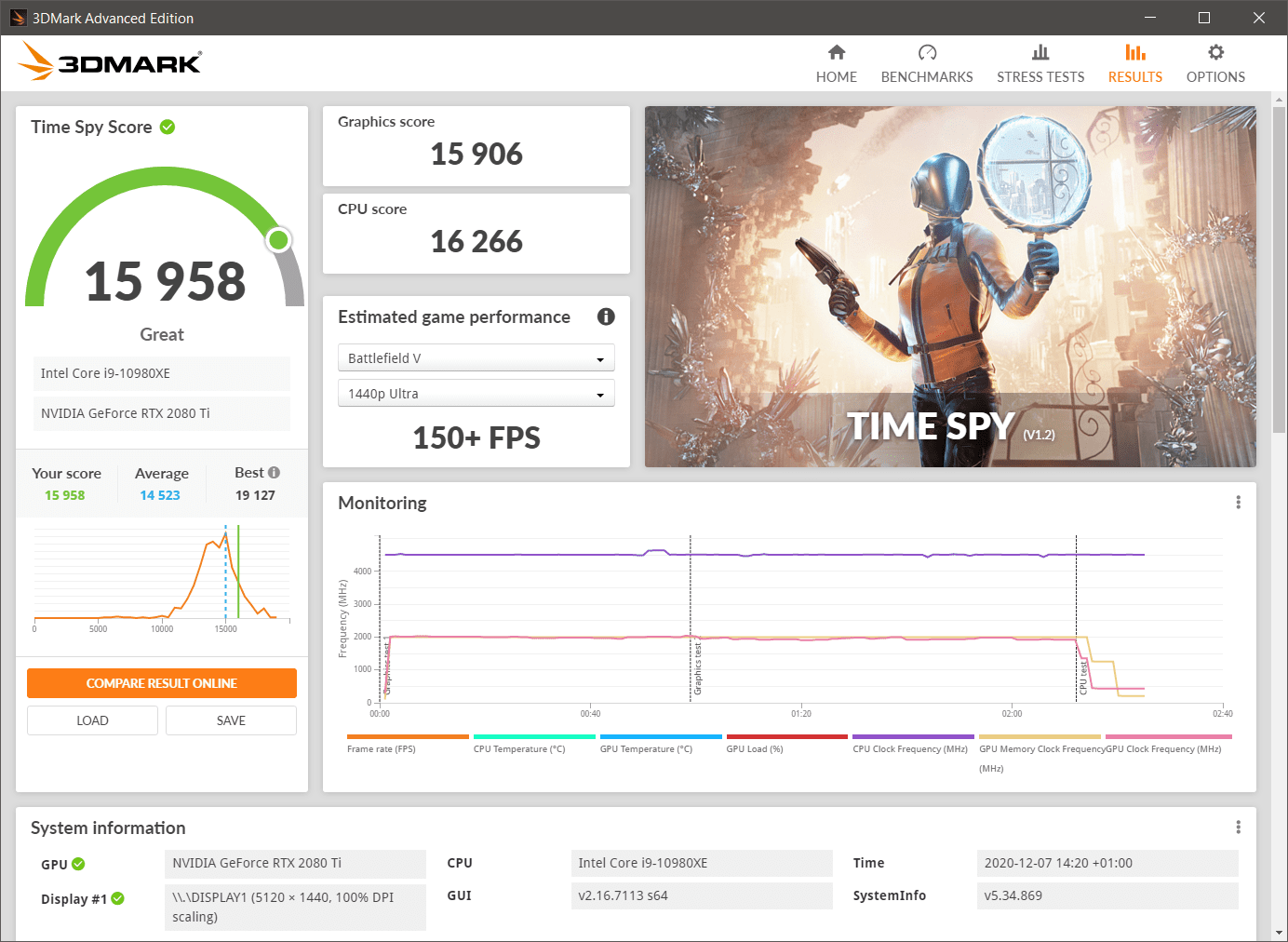This screenshot has height=942, width=1288.
Task: Click the 3DMark title bar app icon
Action: click(x=18, y=18)
